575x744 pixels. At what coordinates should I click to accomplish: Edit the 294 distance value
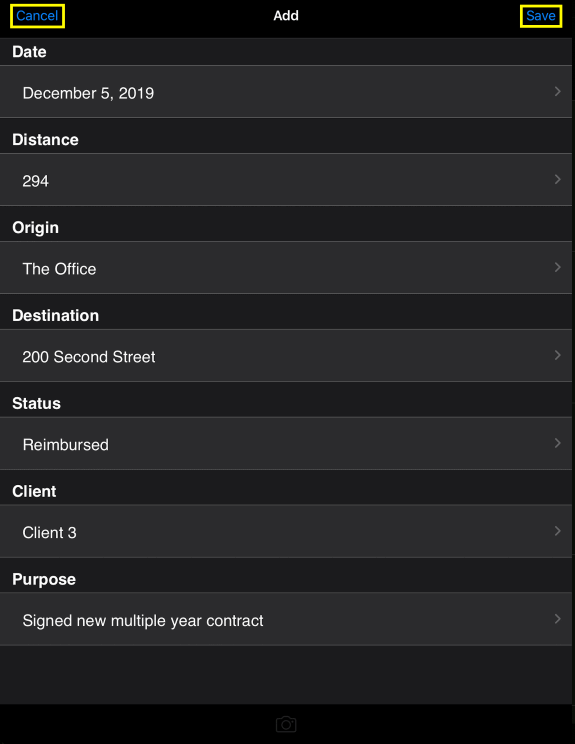click(x=286, y=179)
